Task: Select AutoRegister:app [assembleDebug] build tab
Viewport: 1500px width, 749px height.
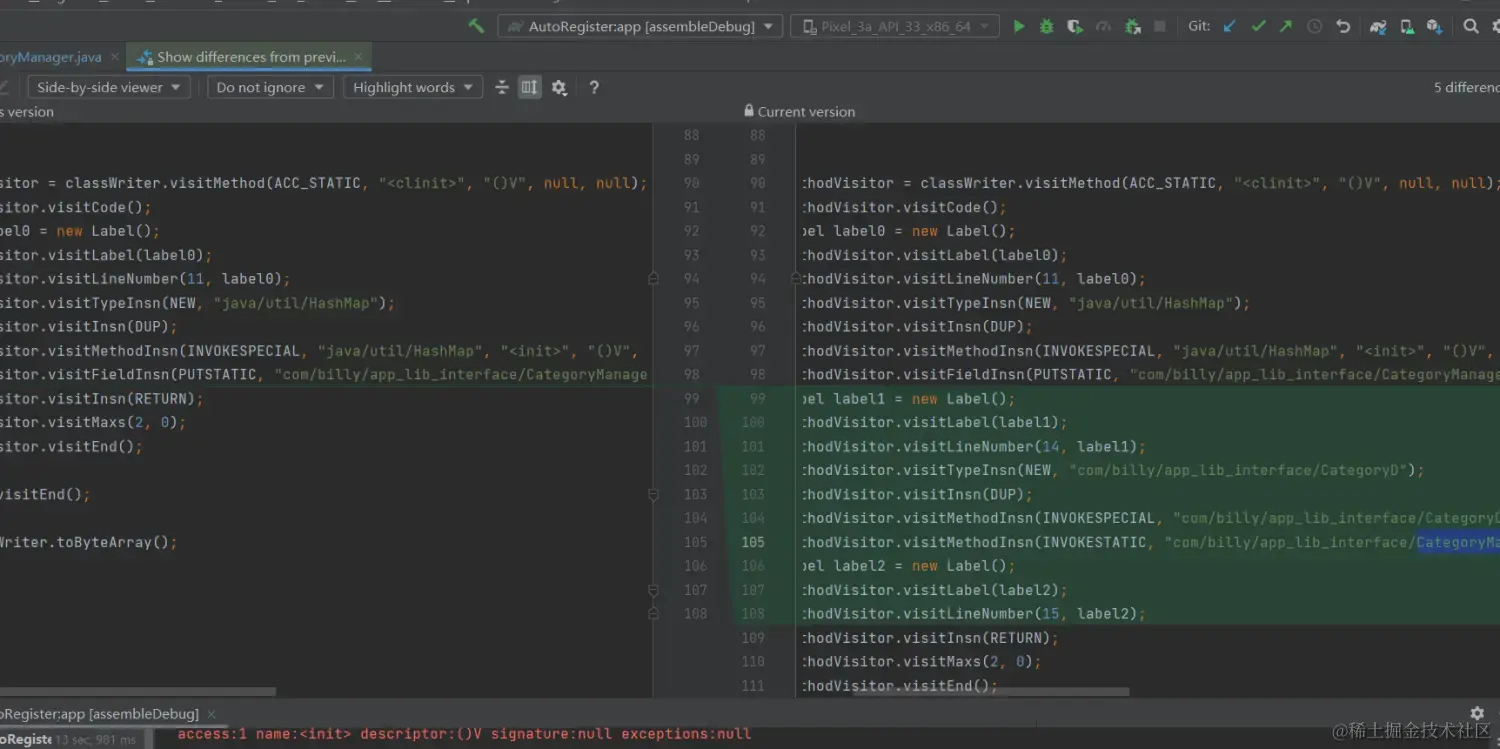Action: tap(100, 713)
